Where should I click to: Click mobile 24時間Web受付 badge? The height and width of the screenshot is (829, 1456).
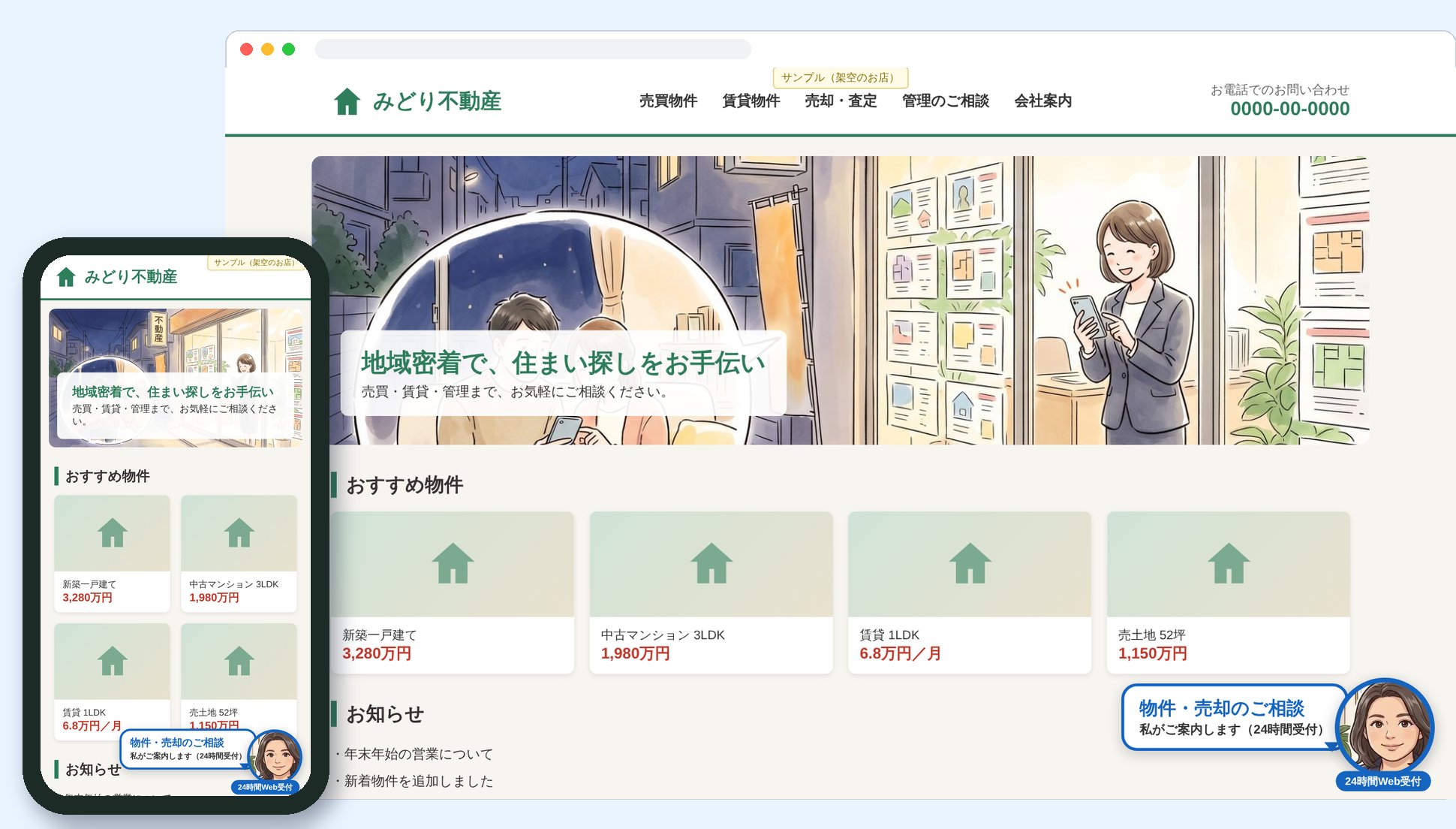[x=265, y=787]
